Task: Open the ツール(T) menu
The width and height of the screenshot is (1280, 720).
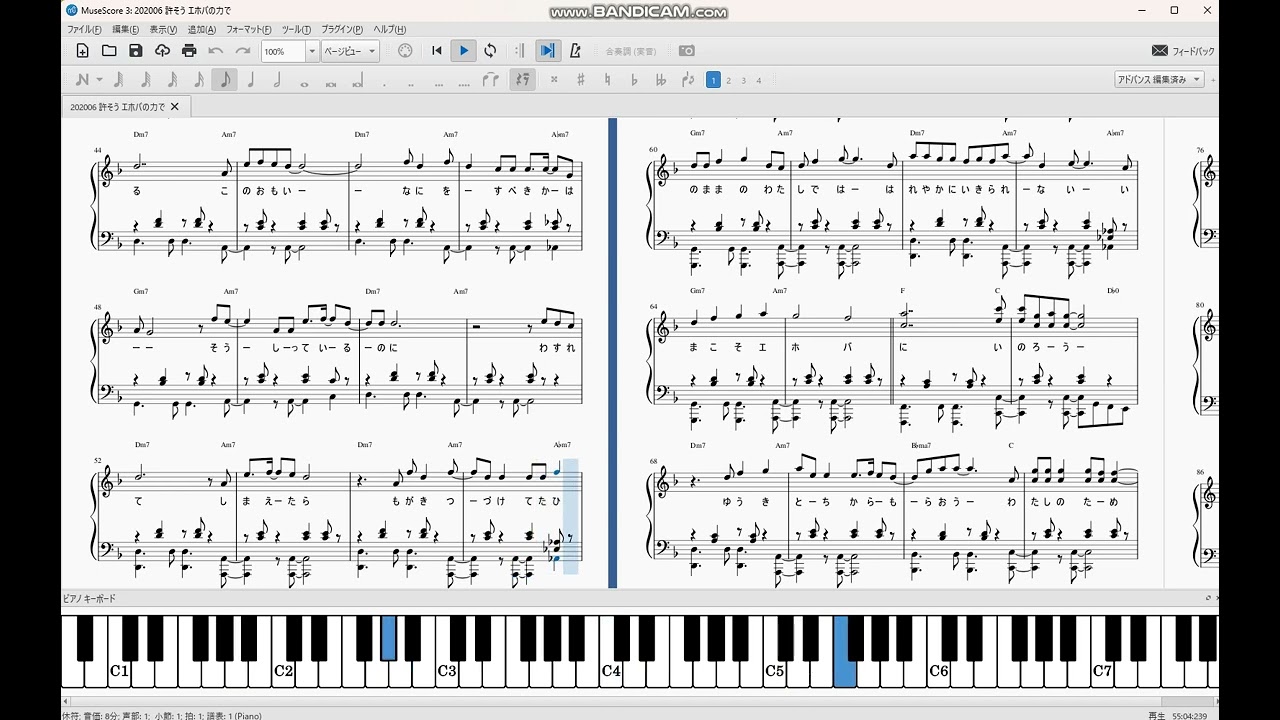Action: coord(296,30)
